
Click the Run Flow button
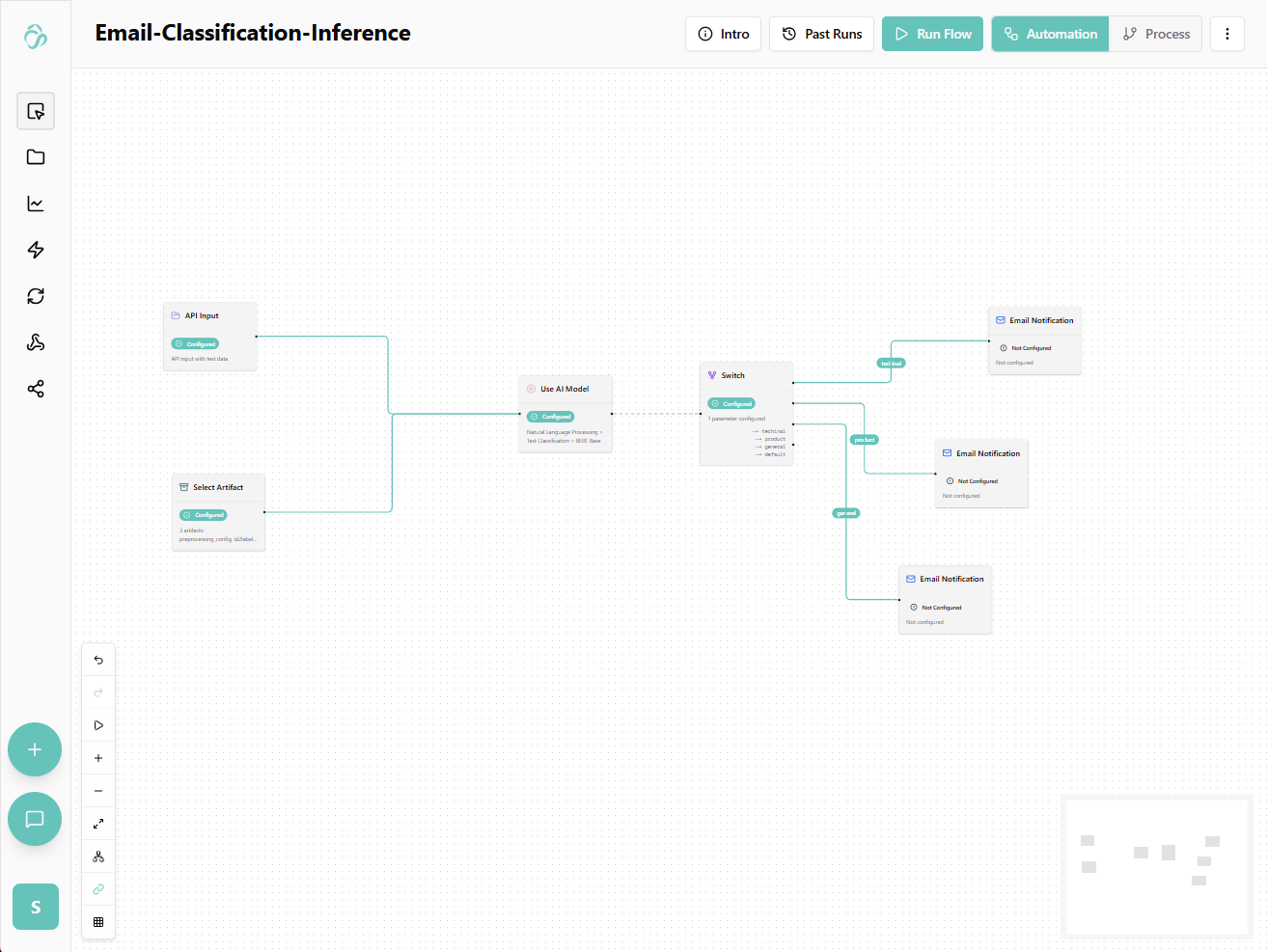click(x=932, y=33)
